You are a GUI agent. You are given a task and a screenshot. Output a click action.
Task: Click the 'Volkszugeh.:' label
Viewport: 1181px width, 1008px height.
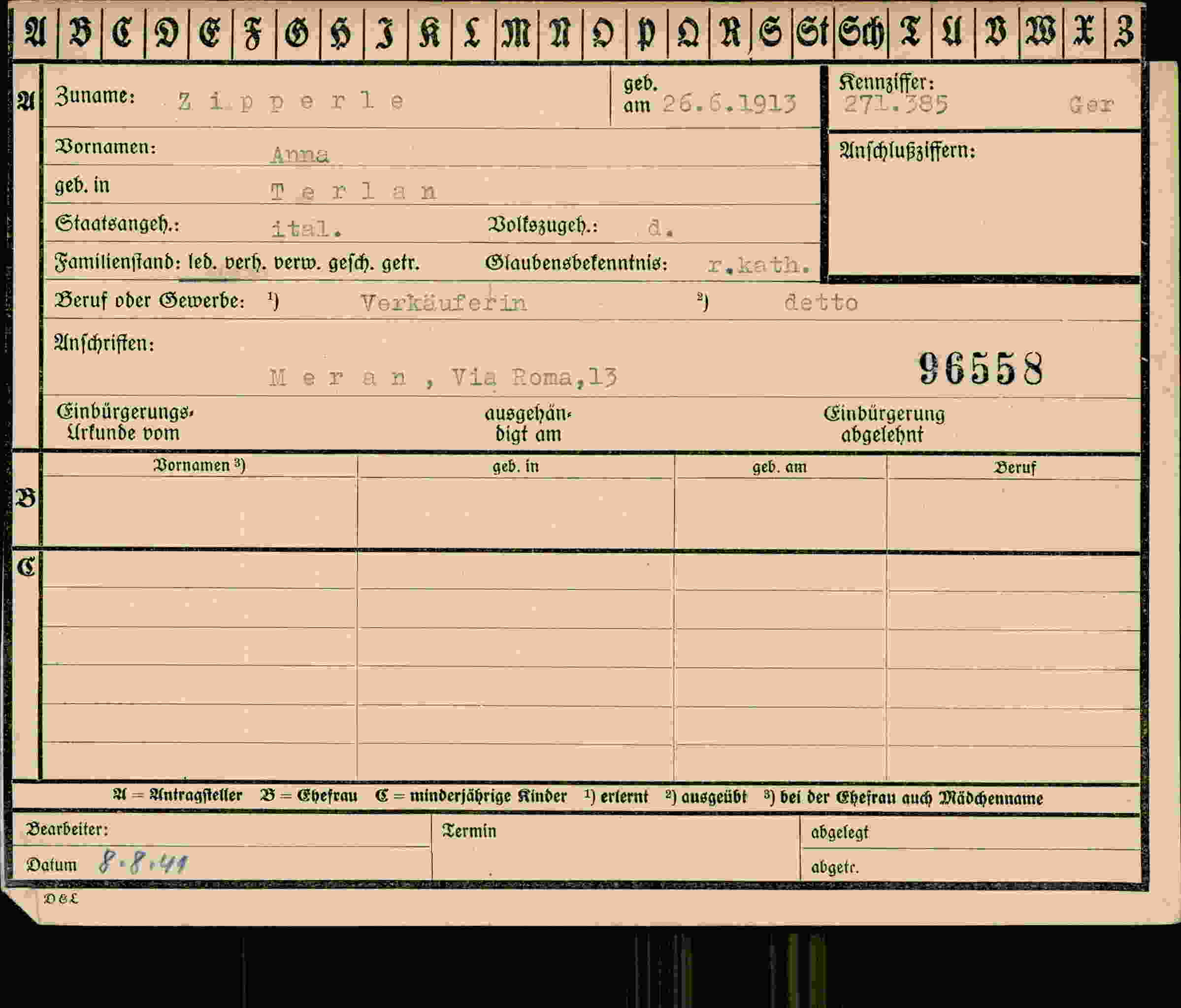coord(543,226)
